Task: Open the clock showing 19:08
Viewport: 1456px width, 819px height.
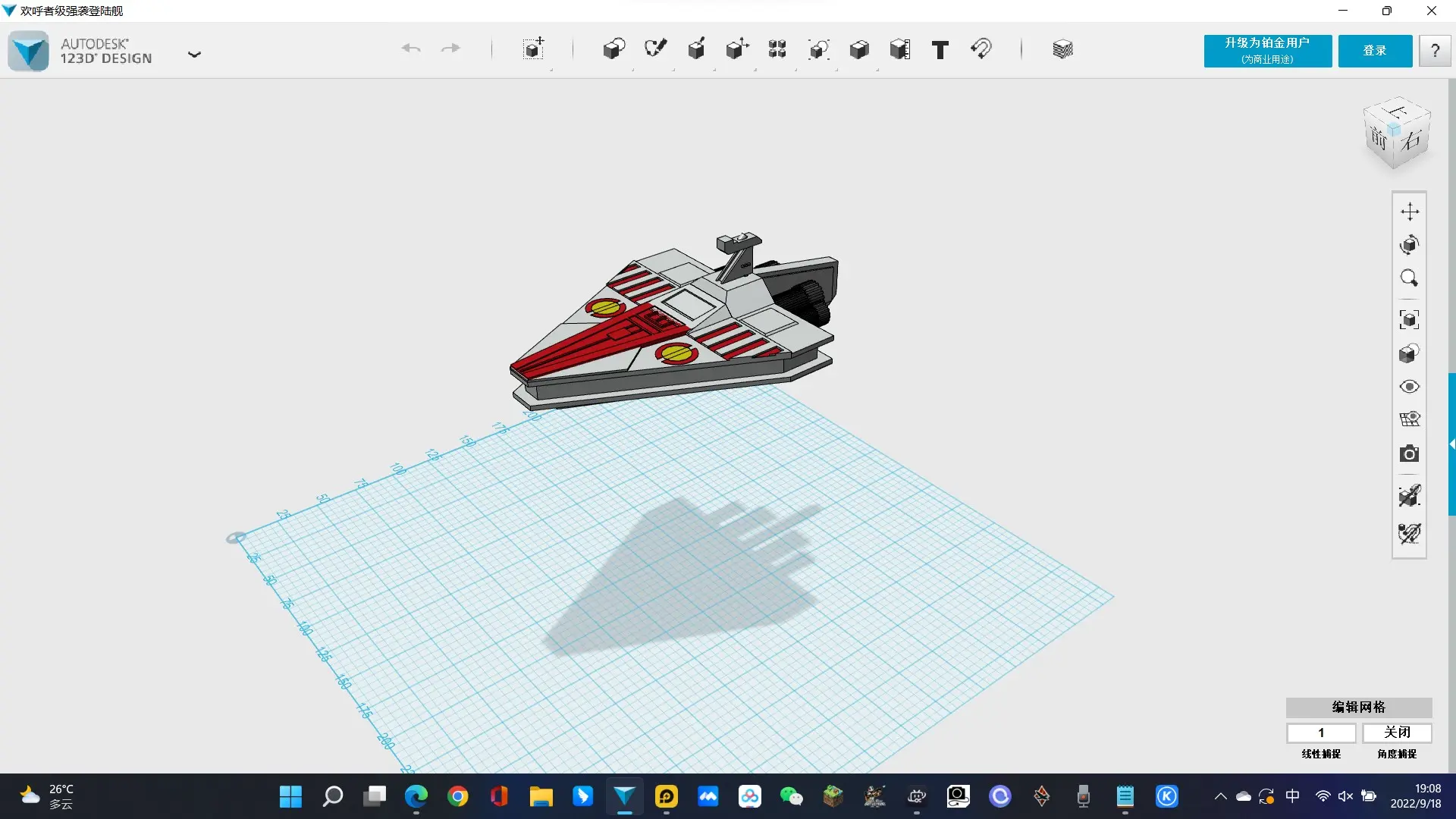Action: tap(1415, 796)
